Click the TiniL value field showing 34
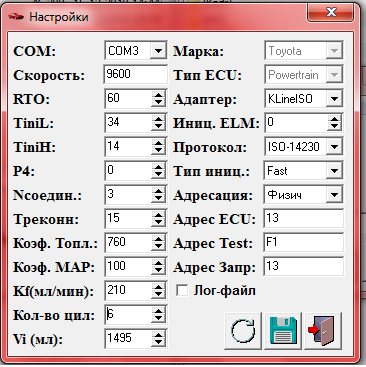This screenshot has width=366, height=367. (x=128, y=123)
